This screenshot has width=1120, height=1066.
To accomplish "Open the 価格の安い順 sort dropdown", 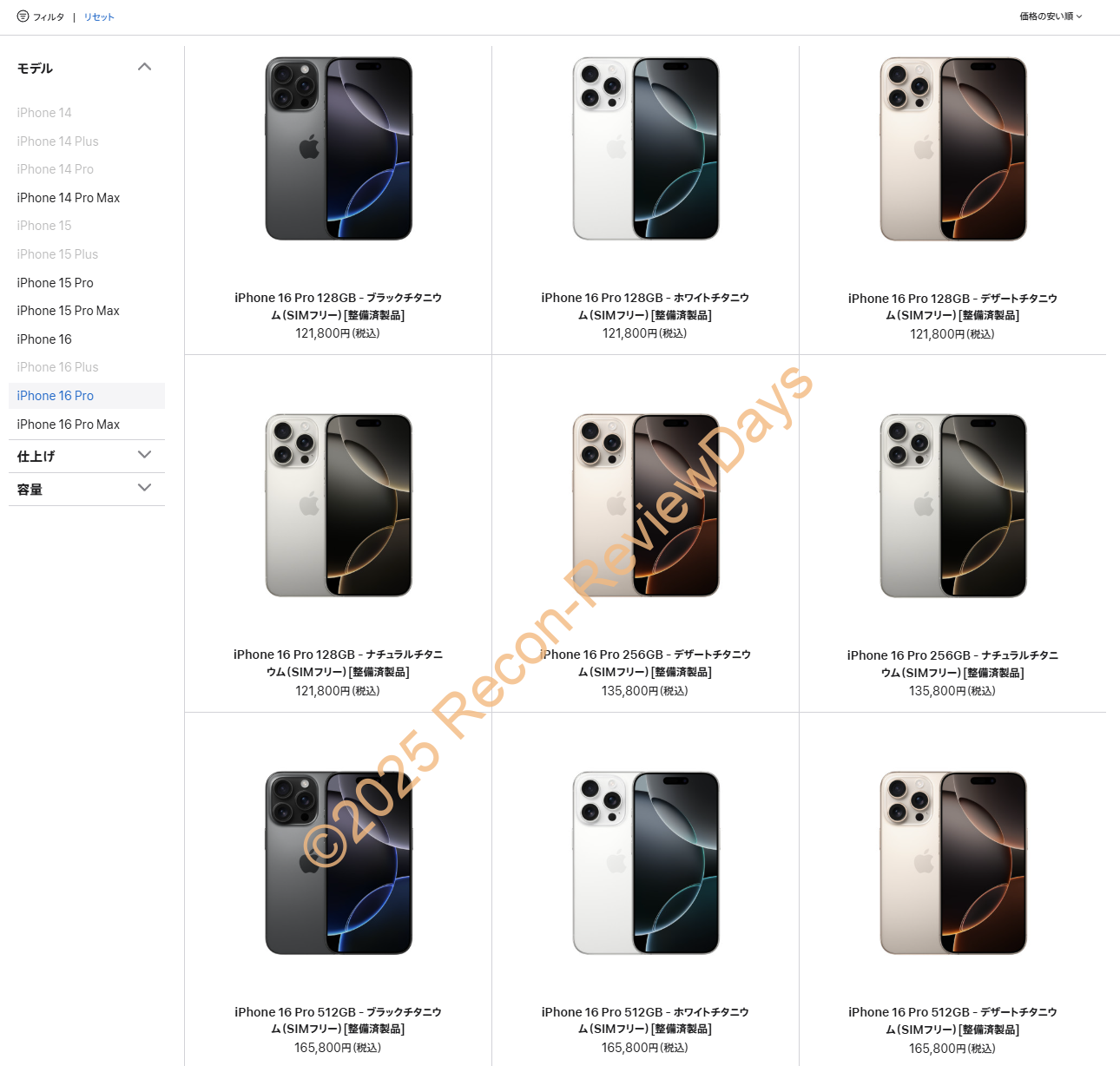I will click(1051, 16).
